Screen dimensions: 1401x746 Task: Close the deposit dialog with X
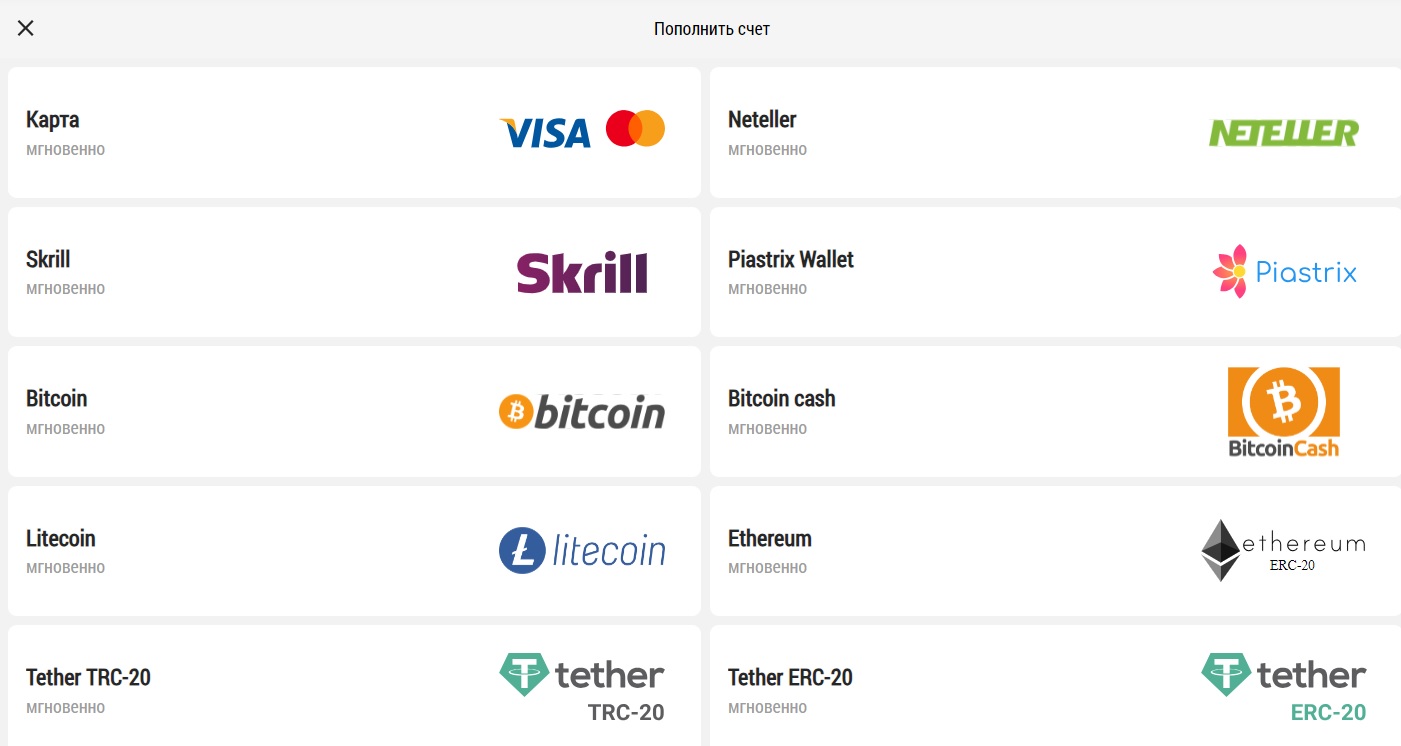pyautogui.click(x=26, y=28)
